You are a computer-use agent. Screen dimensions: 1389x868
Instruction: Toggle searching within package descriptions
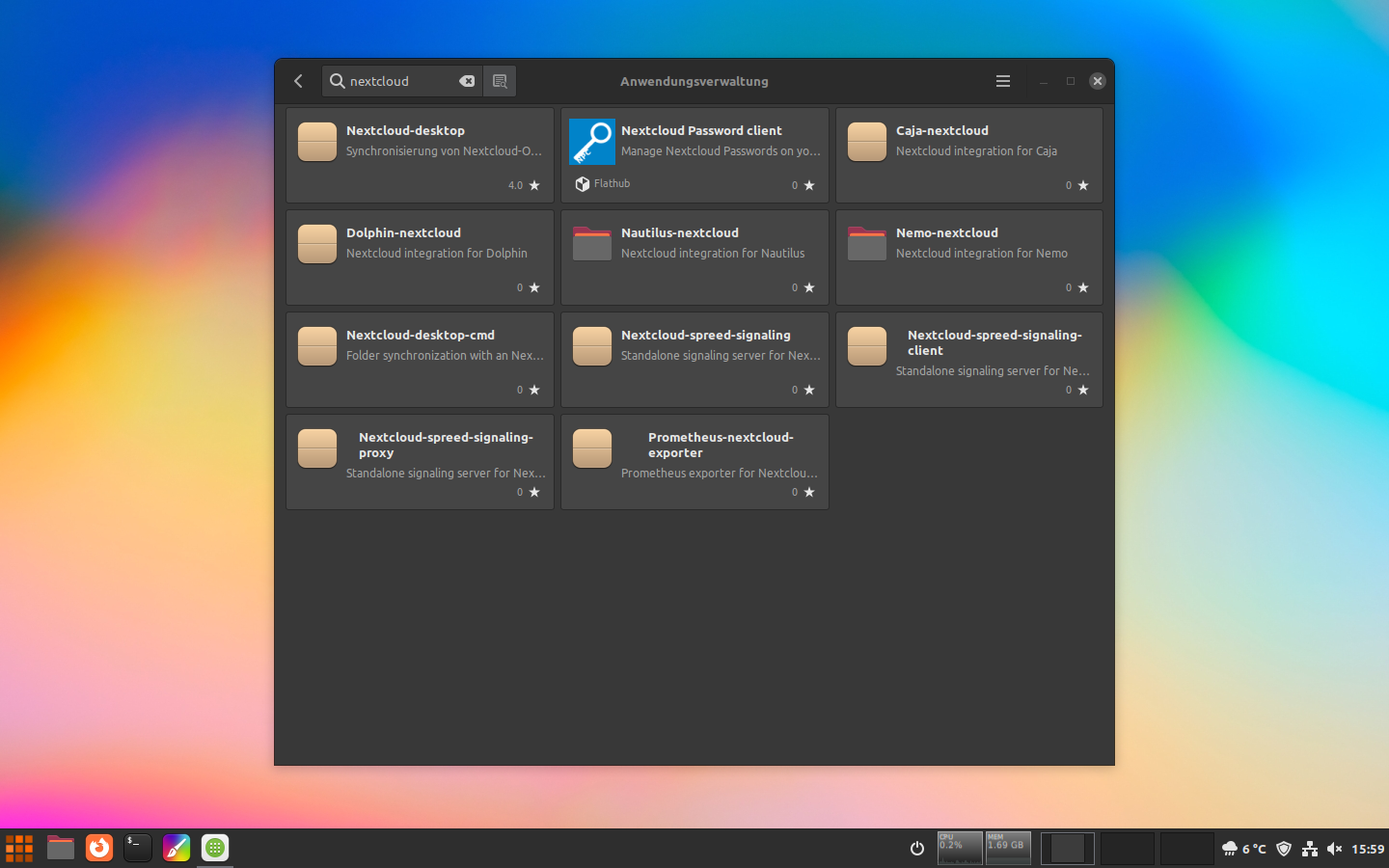(x=499, y=81)
